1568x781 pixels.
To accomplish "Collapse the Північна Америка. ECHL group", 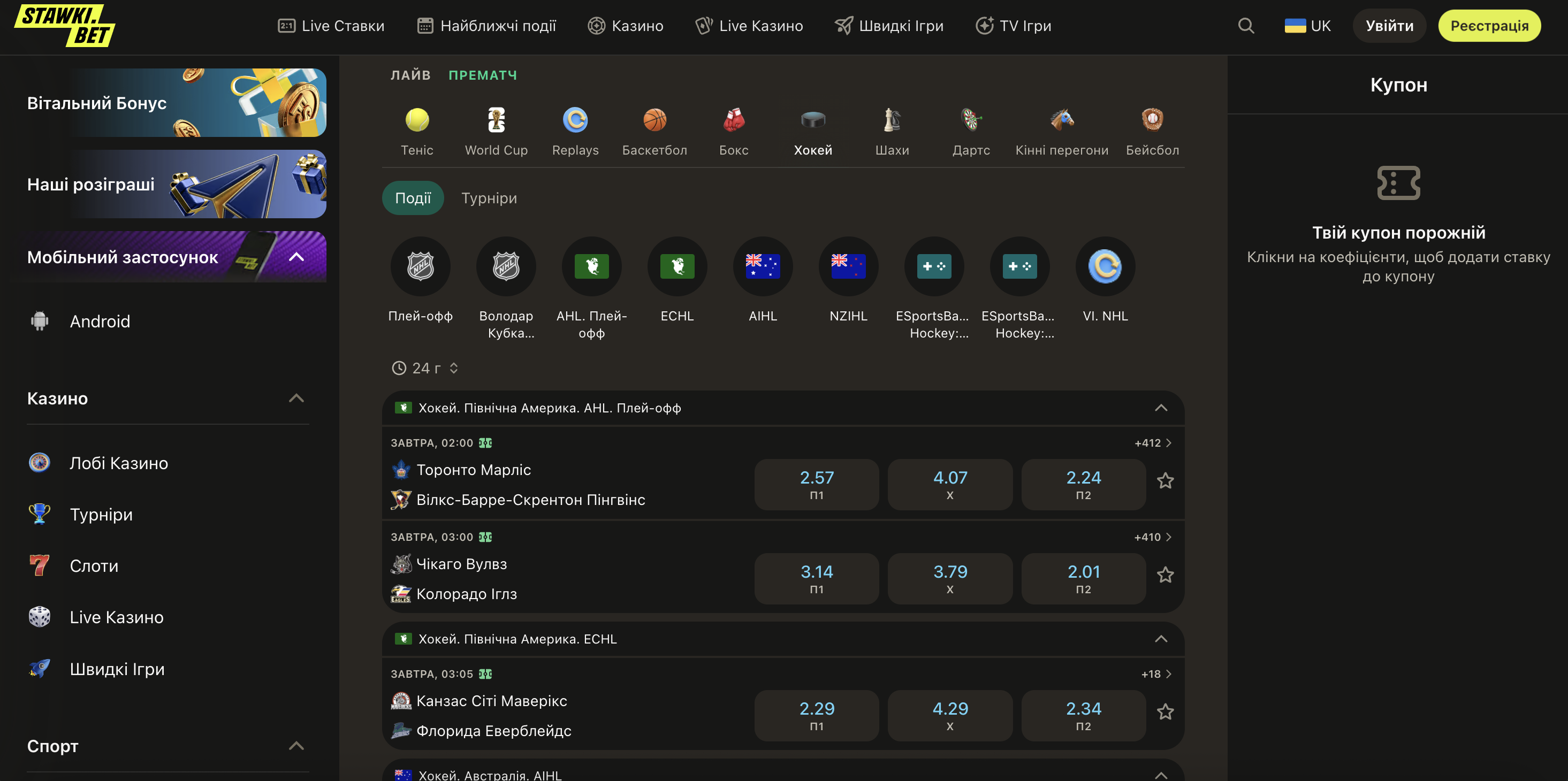I will 1161,639.
